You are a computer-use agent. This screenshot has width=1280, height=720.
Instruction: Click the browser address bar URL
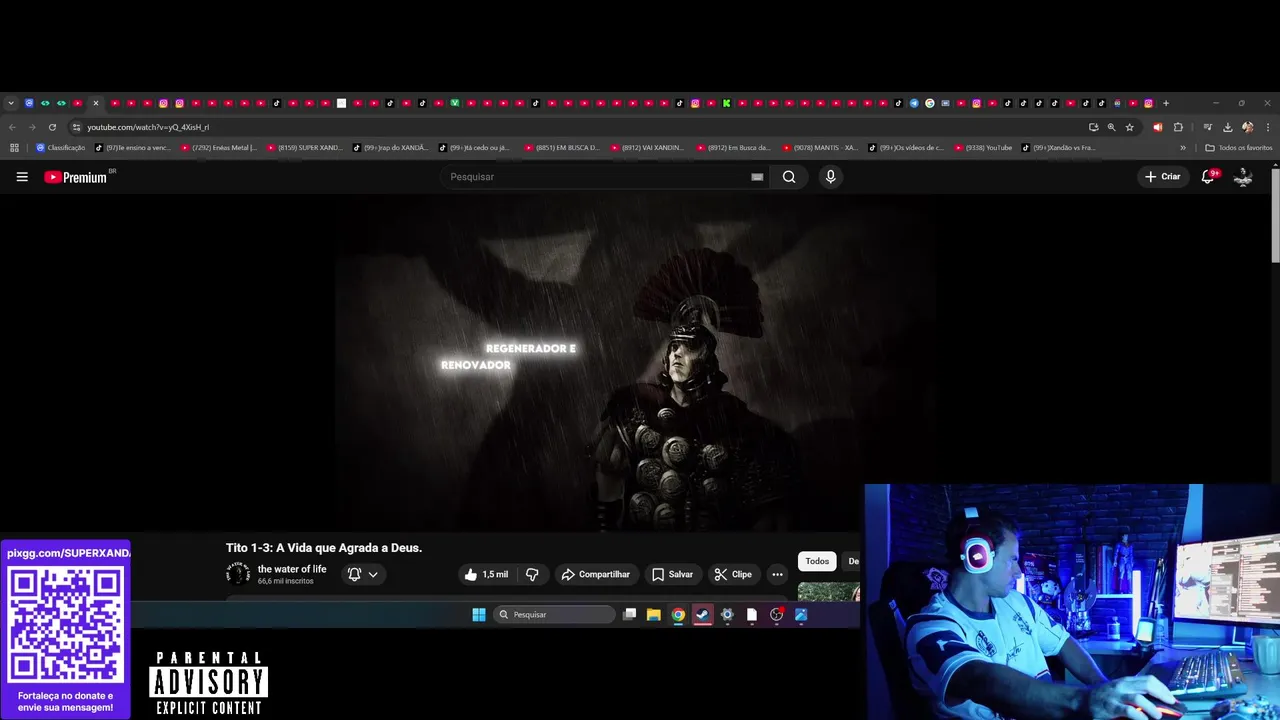(148, 127)
